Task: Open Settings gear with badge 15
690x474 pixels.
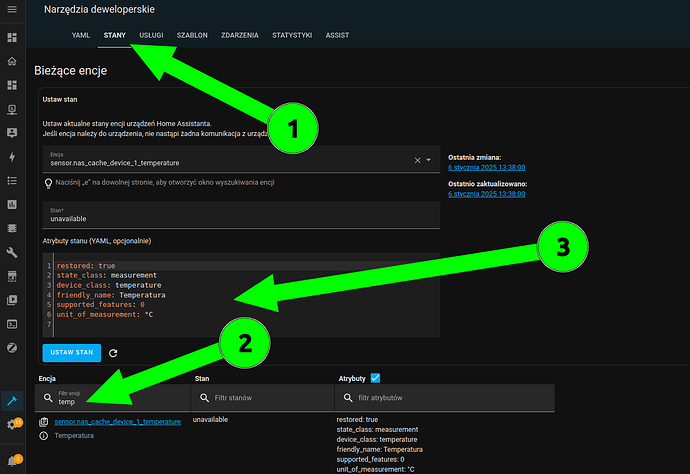Action: point(13,424)
